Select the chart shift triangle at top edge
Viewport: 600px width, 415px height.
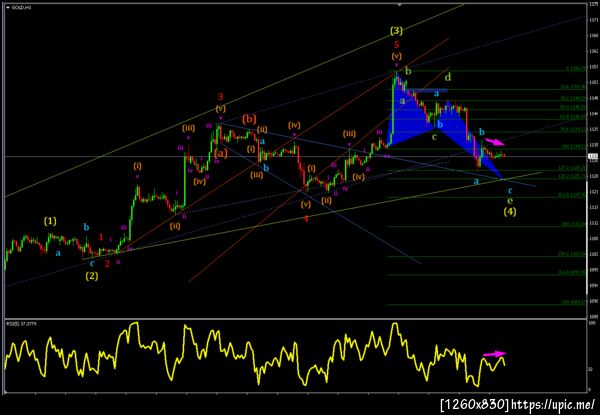399,5
